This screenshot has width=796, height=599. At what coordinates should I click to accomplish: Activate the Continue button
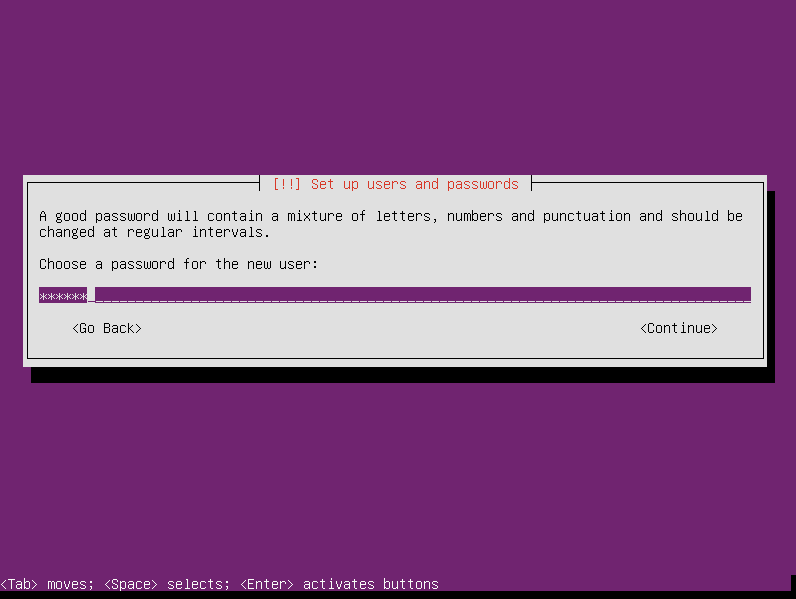(x=679, y=328)
